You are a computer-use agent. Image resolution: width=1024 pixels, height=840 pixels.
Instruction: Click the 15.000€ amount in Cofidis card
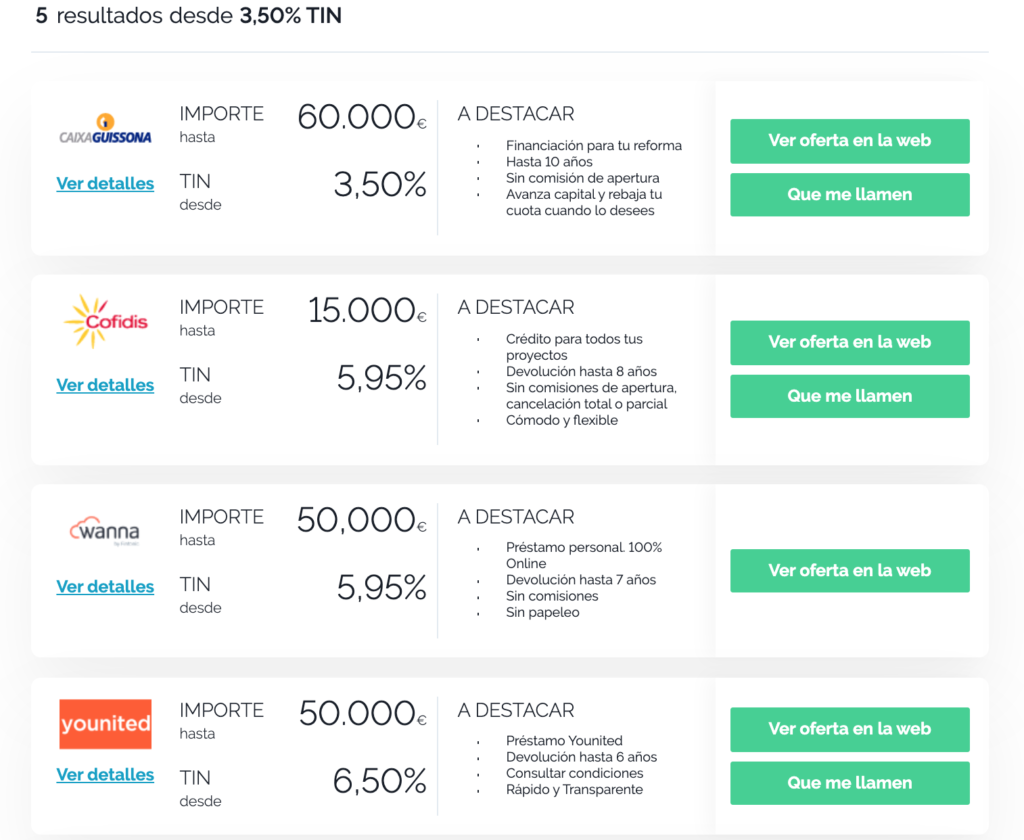tap(367, 310)
